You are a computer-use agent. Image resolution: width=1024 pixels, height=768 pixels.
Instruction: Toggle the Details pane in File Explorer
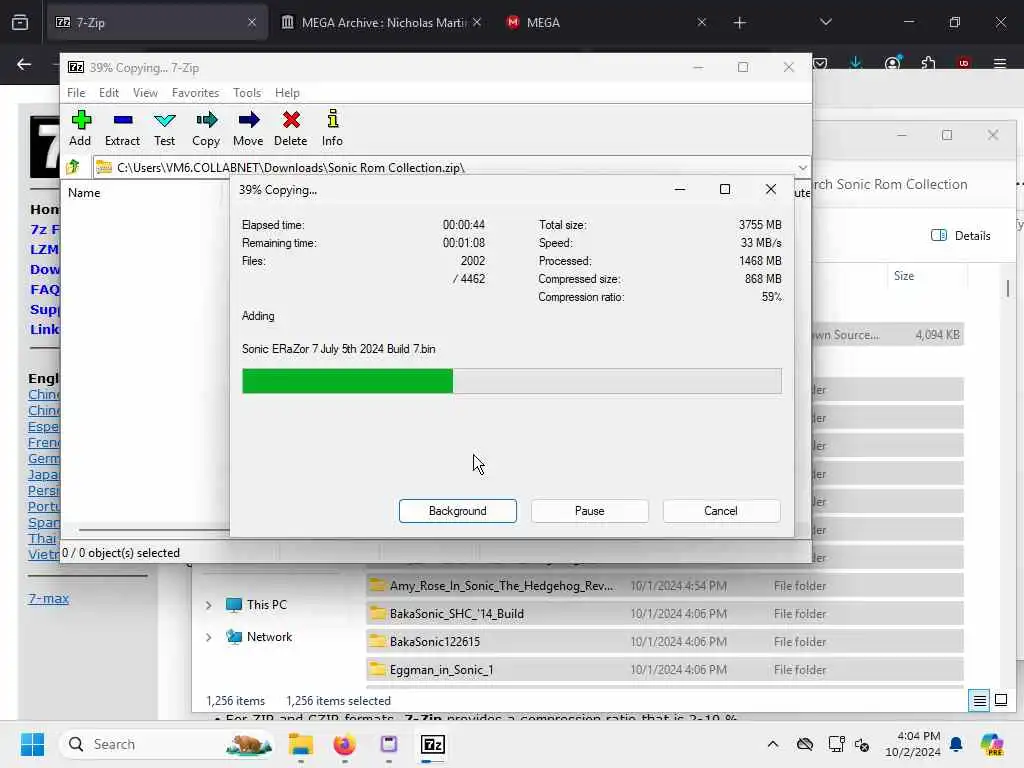point(961,236)
